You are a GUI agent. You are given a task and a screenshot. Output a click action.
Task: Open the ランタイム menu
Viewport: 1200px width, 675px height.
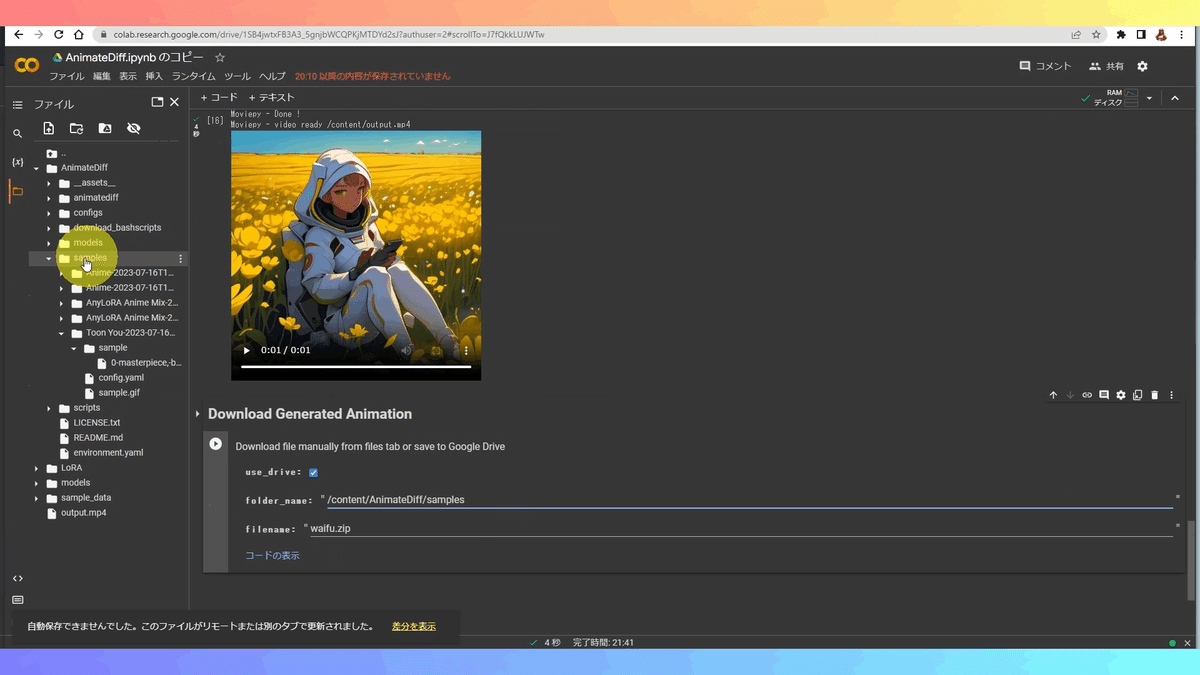tap(193, 76)
